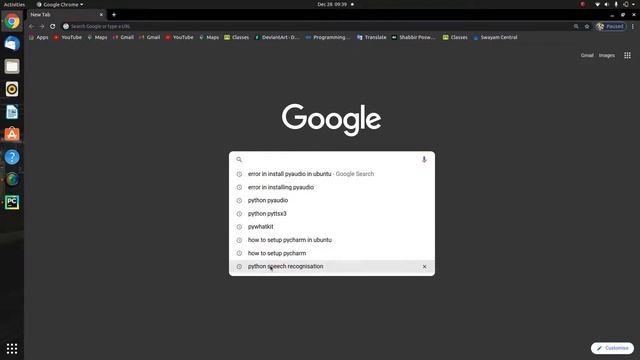The height and width of the screenshot is (360, 640).
Task: Open the Files manager in dock
Action: pos(12,66)
